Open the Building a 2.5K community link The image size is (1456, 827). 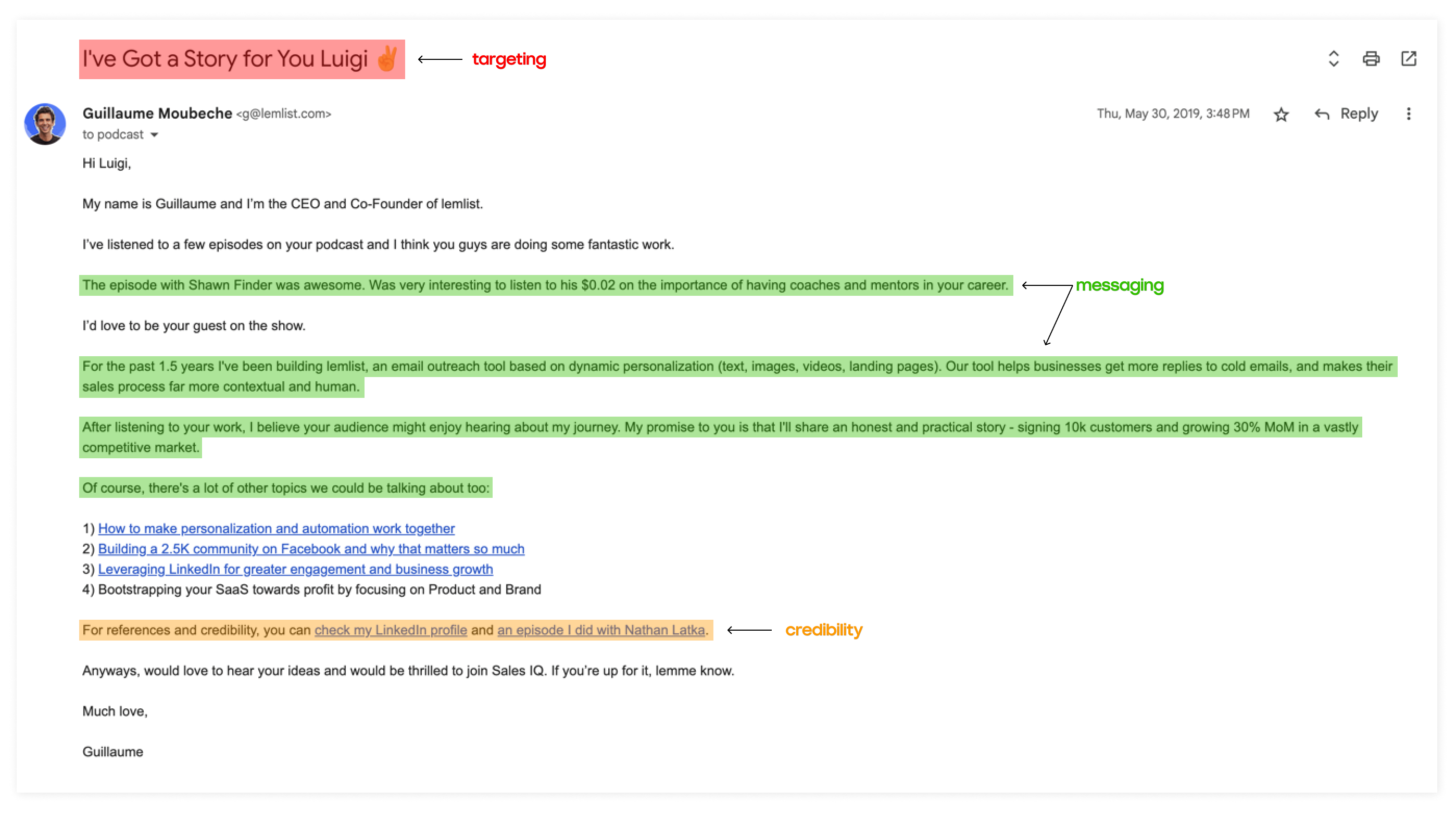coord(310,549)
